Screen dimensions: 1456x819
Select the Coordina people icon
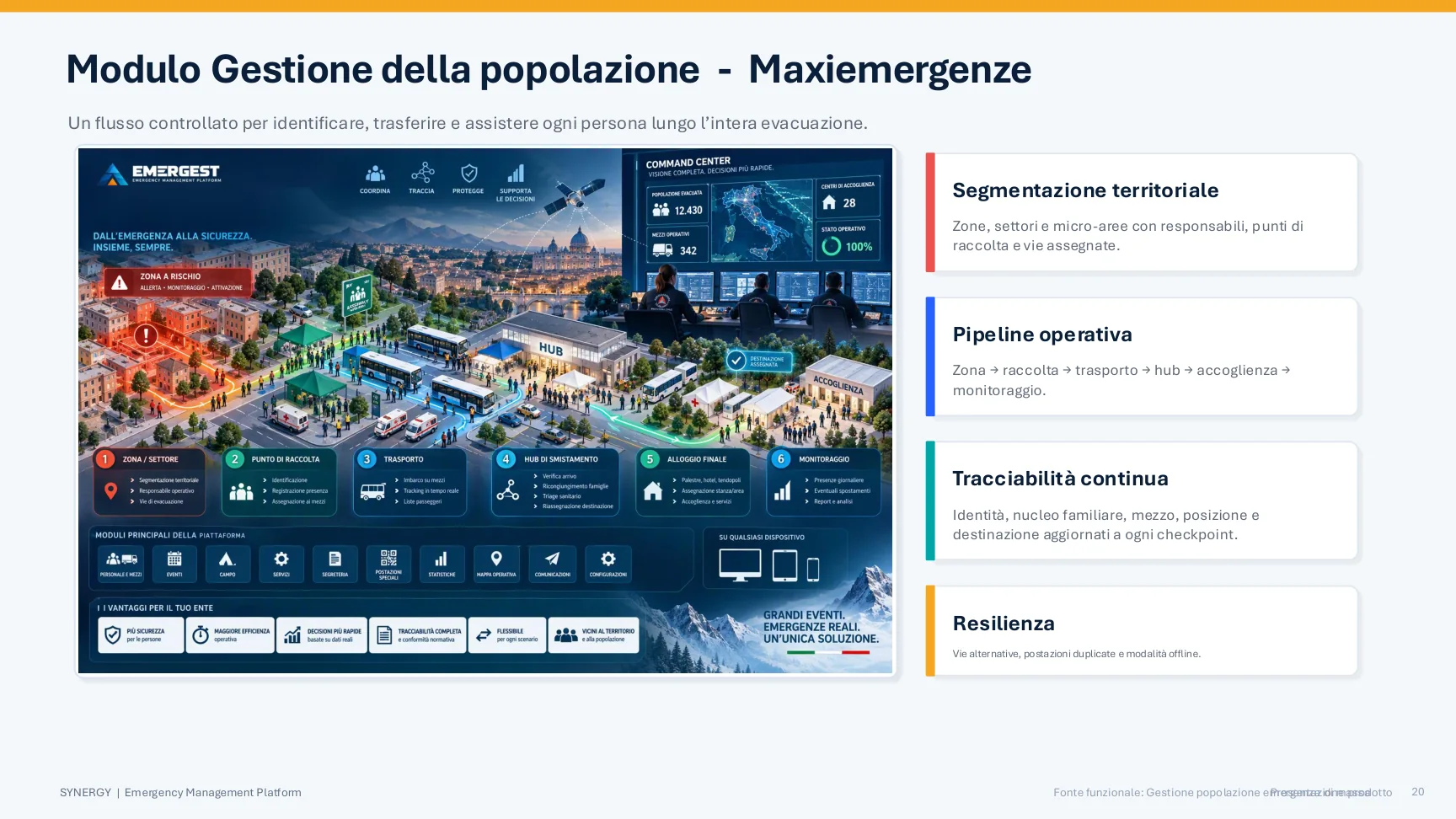coord(375,174)
